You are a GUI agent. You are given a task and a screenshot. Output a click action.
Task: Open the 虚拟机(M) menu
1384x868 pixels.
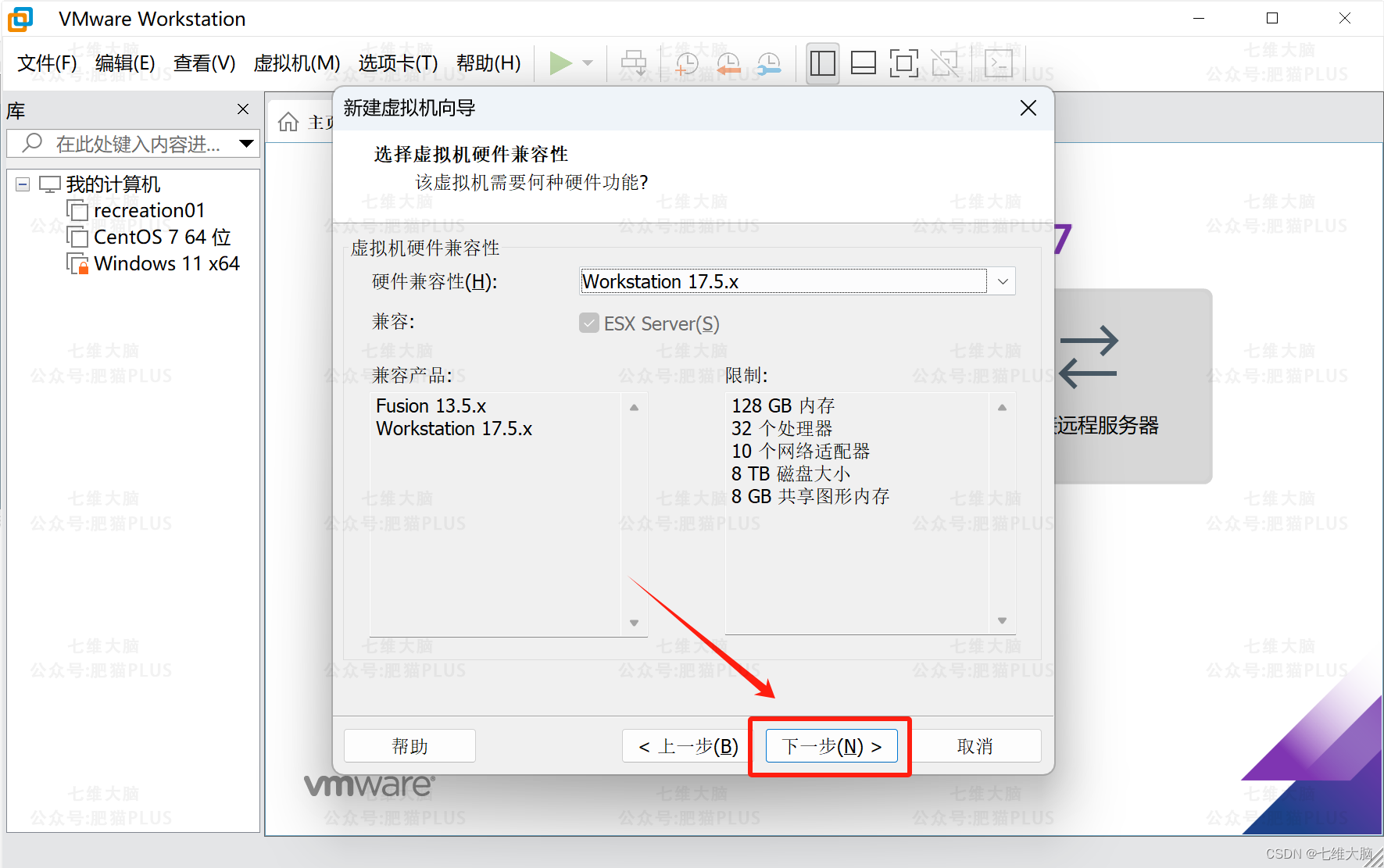[297, 63]
